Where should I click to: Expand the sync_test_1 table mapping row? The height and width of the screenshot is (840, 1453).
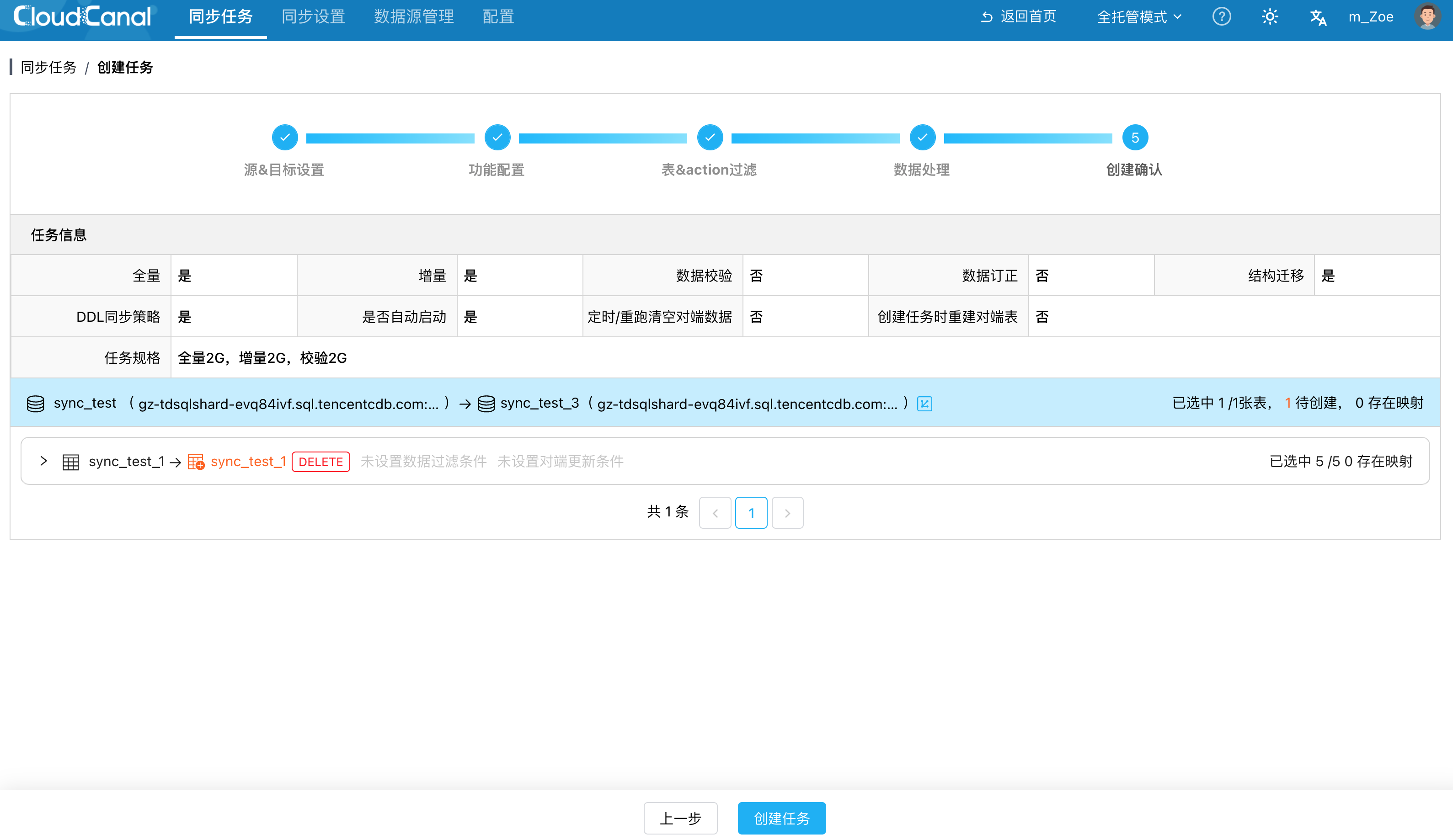tap(43, 461)
